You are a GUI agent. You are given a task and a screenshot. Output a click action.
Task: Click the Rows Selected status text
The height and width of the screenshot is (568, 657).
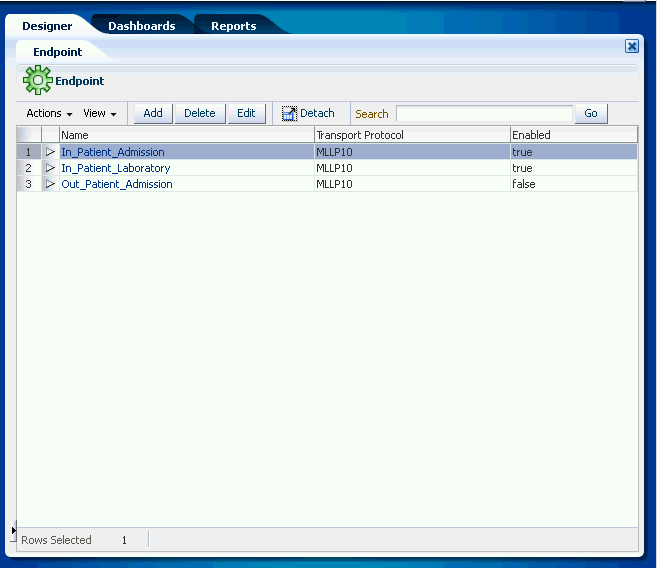(x=56, y=540)
